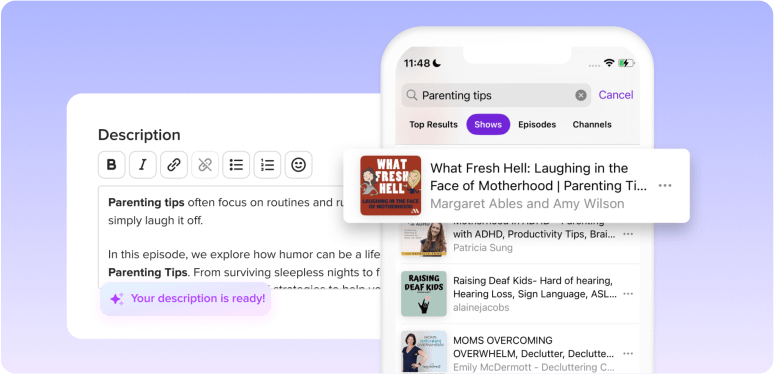This screenshot has height=374, width=774.
Task: Switch to the Episodes tab
Action: [537, 124]
